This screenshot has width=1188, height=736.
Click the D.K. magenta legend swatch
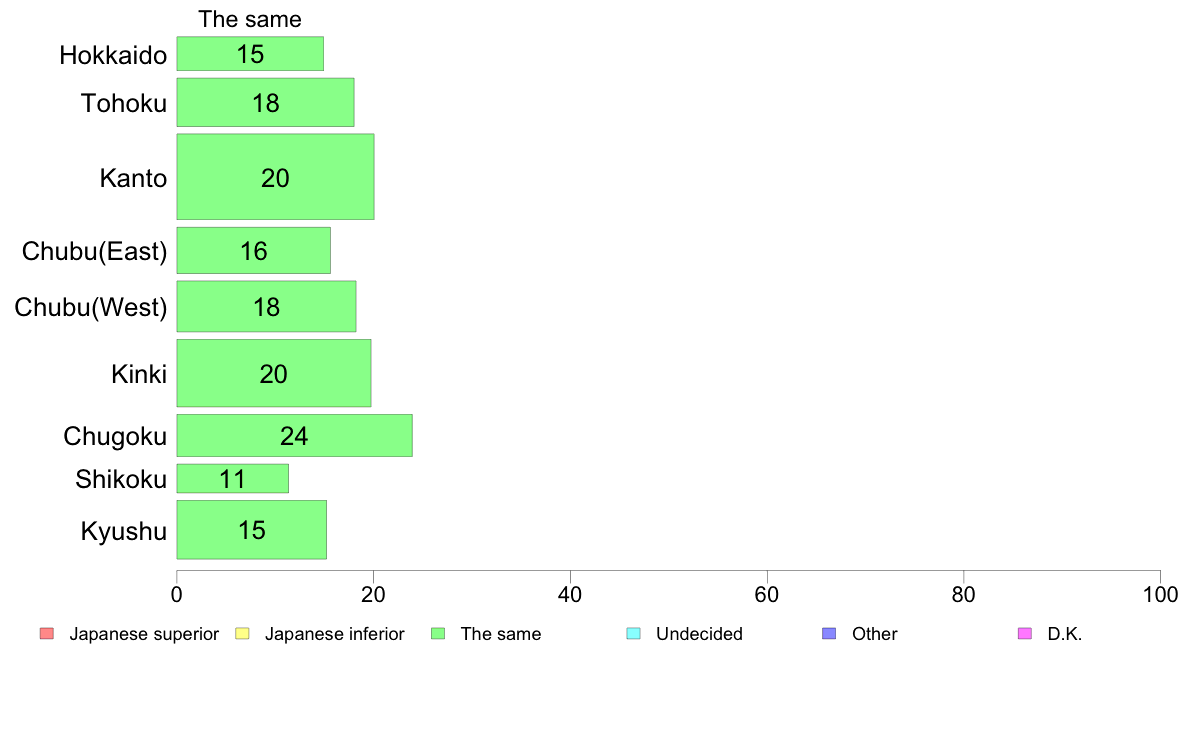pyautogui.click(x=1025, y=634)
